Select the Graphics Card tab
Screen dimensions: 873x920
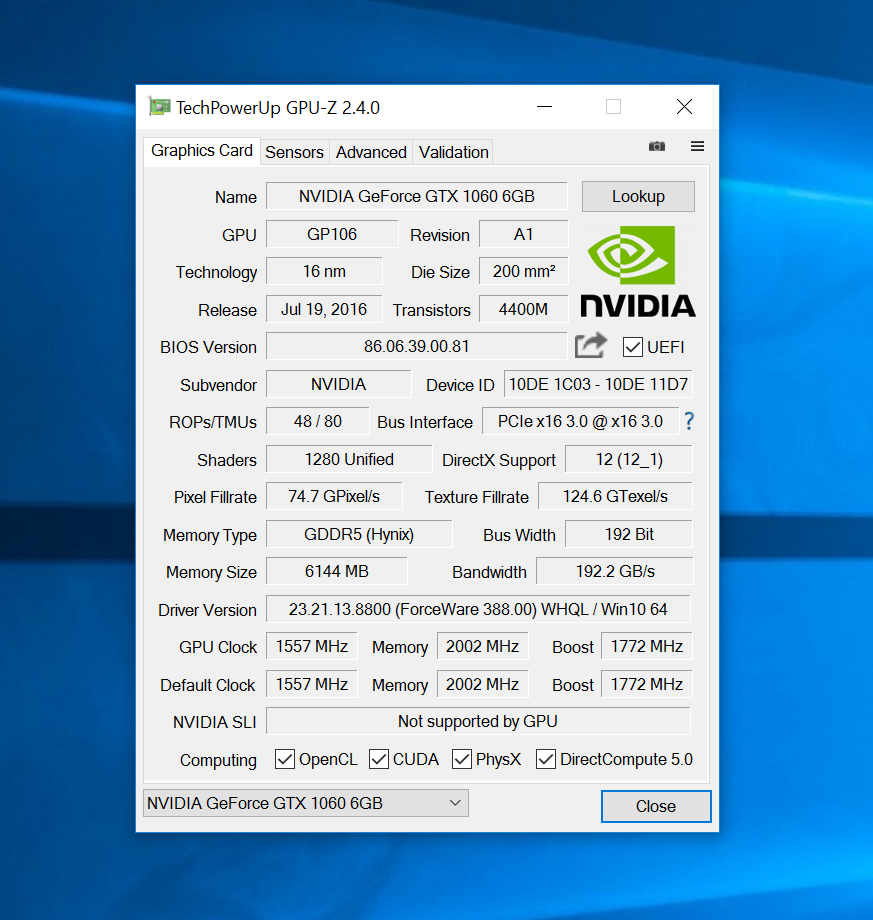[x=202, y=151]
